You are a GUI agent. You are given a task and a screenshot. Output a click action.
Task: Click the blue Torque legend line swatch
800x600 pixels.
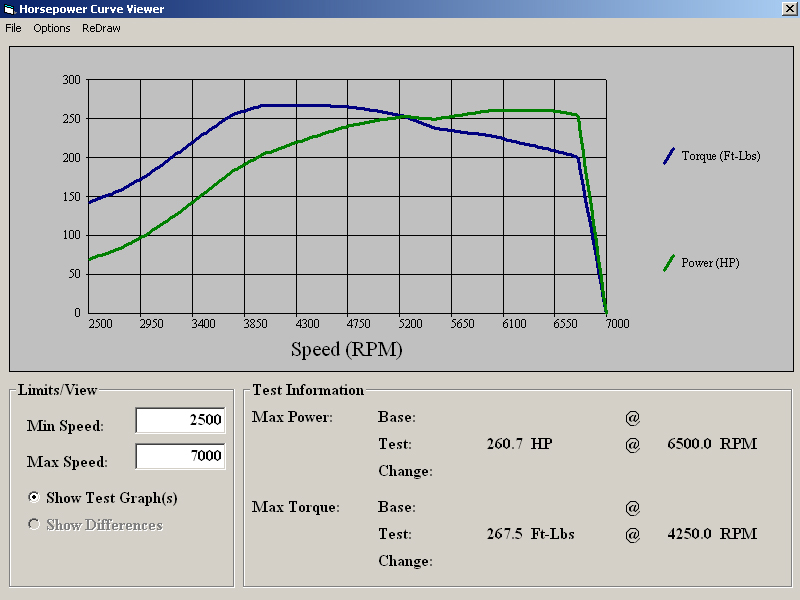pos(669,156)
